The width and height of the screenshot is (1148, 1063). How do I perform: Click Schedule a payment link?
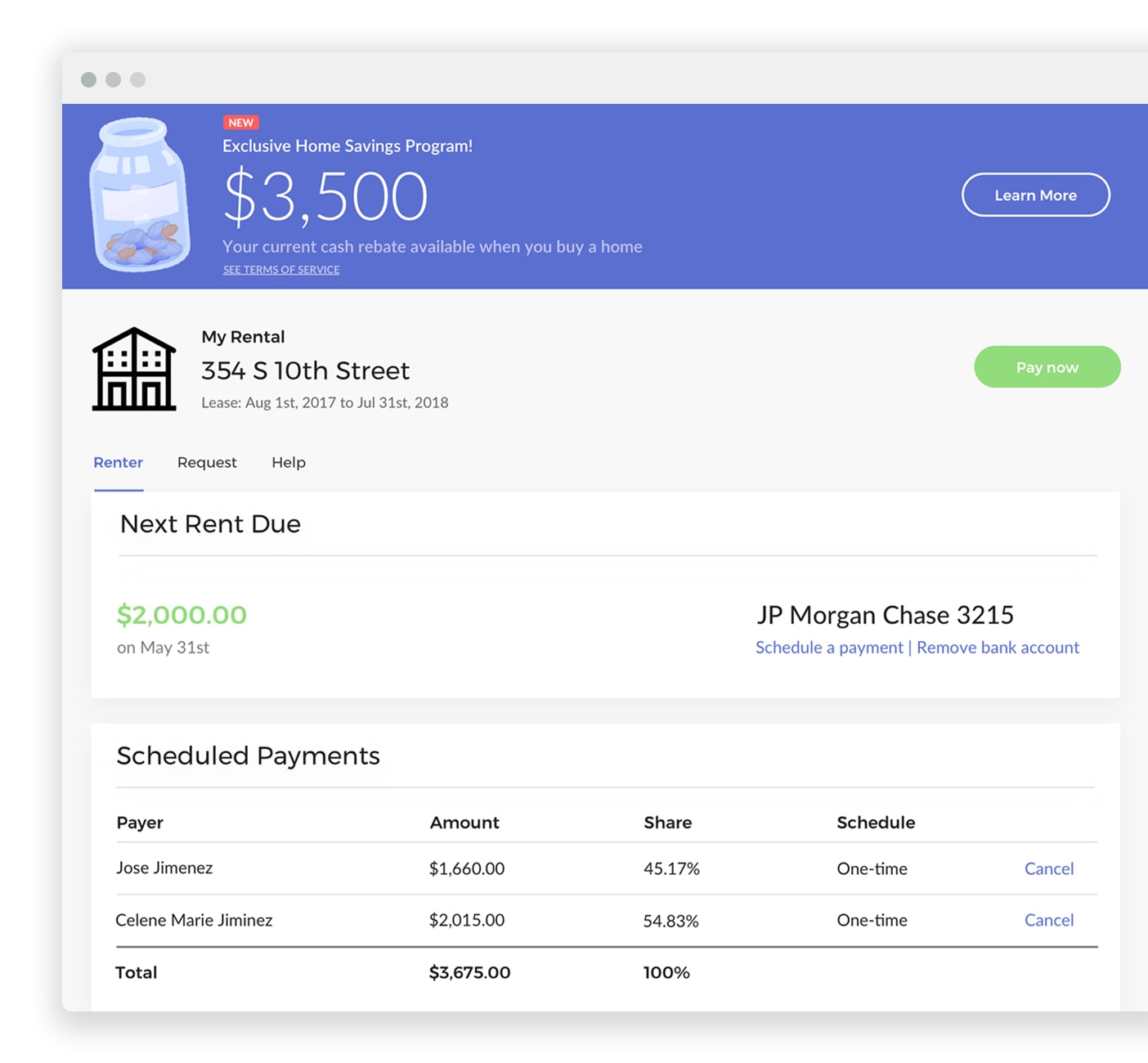[x=829, y=648]
